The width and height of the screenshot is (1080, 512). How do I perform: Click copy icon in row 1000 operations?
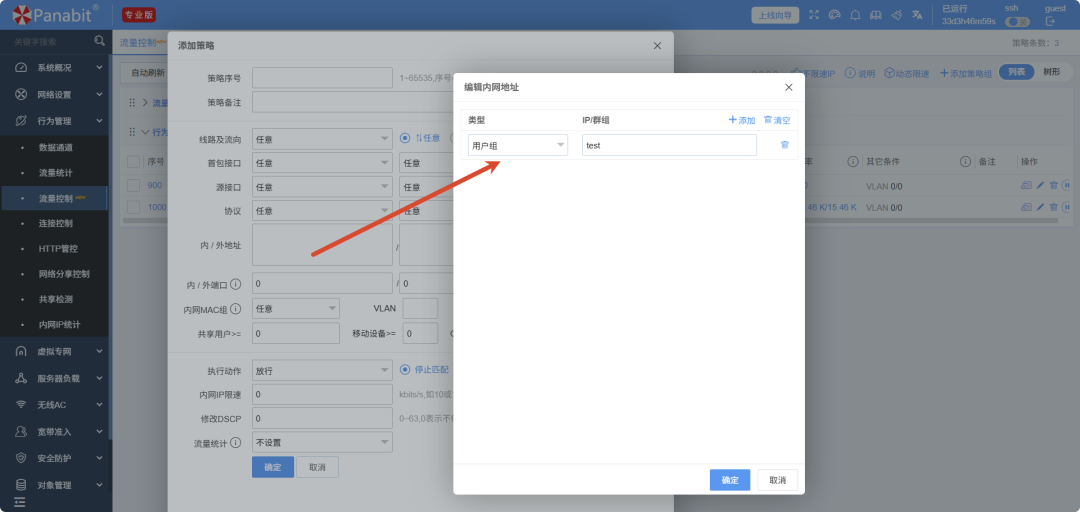(1026, 207)
